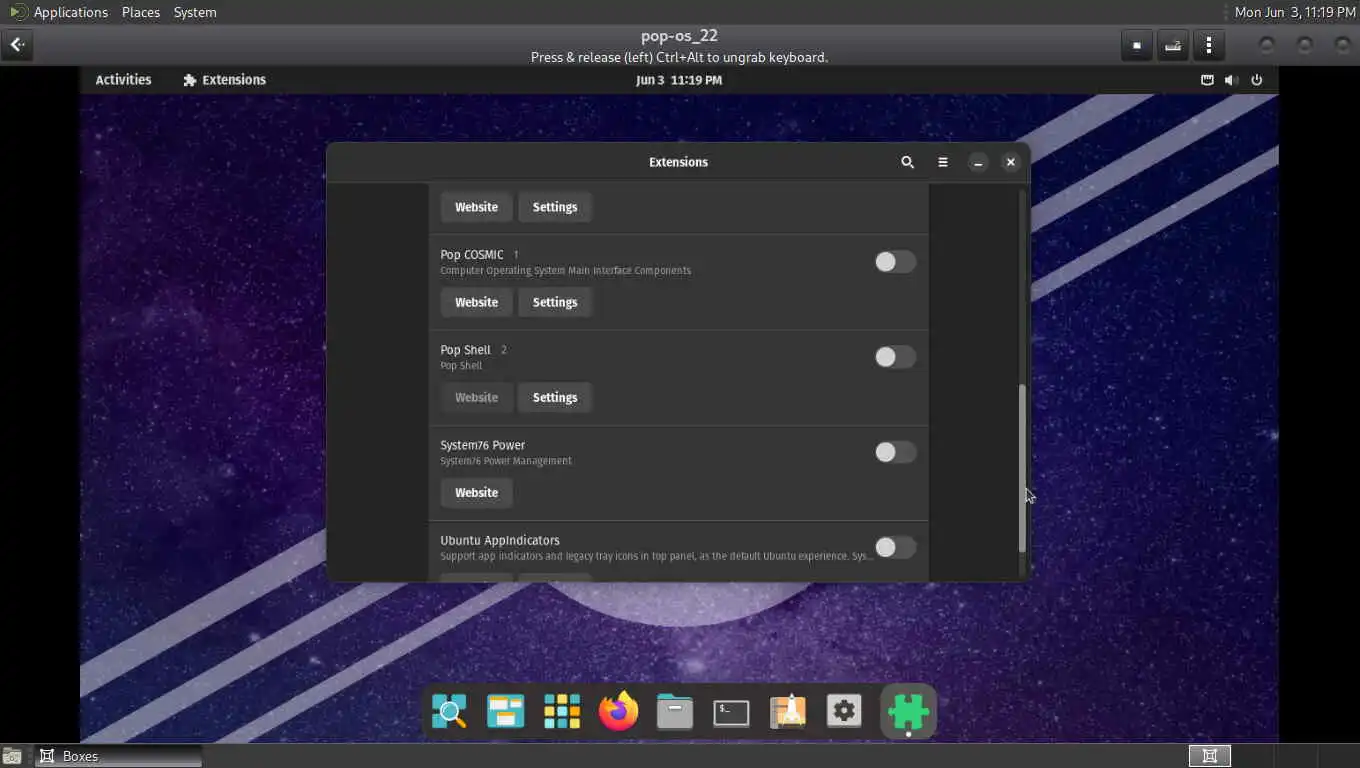Launch Firefox from the dock
Screen dimensions: 1360x768
[x=618, y=711]
